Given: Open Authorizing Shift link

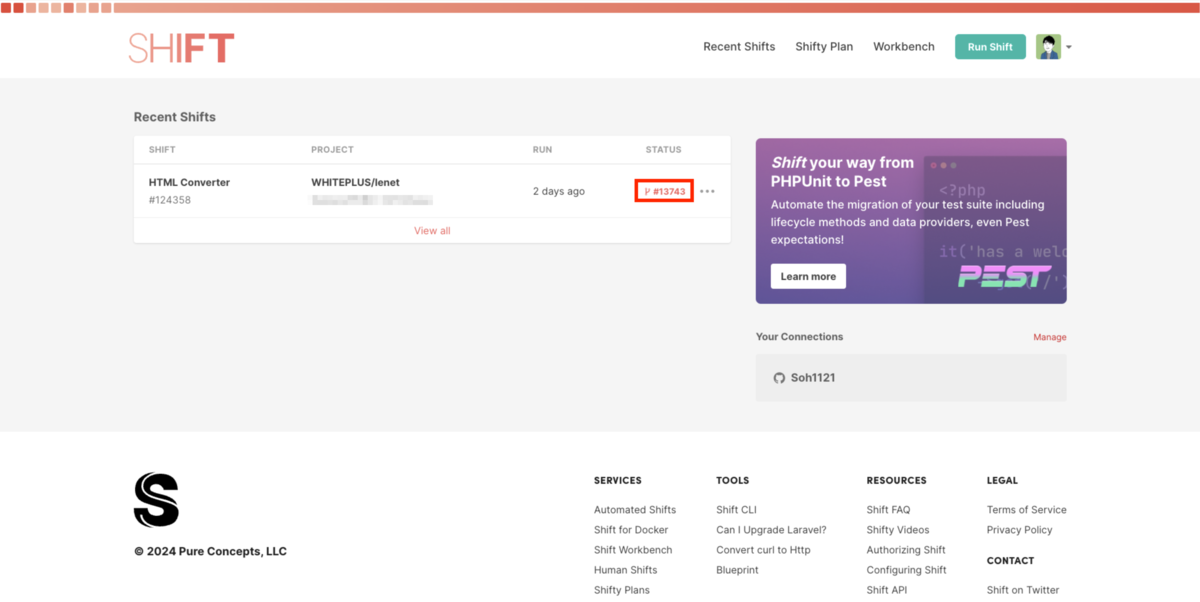Looking at the screenshot, I should tap(906, 550).
